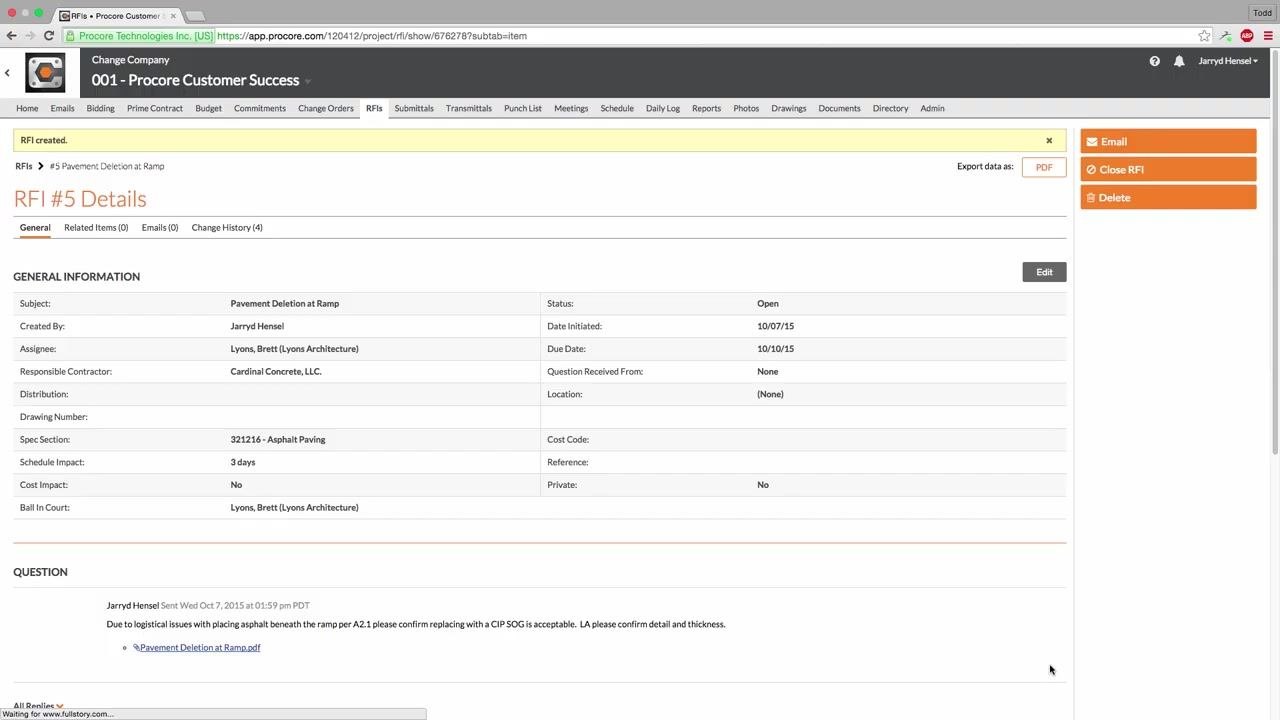Reload the page with refresh icon
This screenshot has height=720, width=1280.
(48, 36)
